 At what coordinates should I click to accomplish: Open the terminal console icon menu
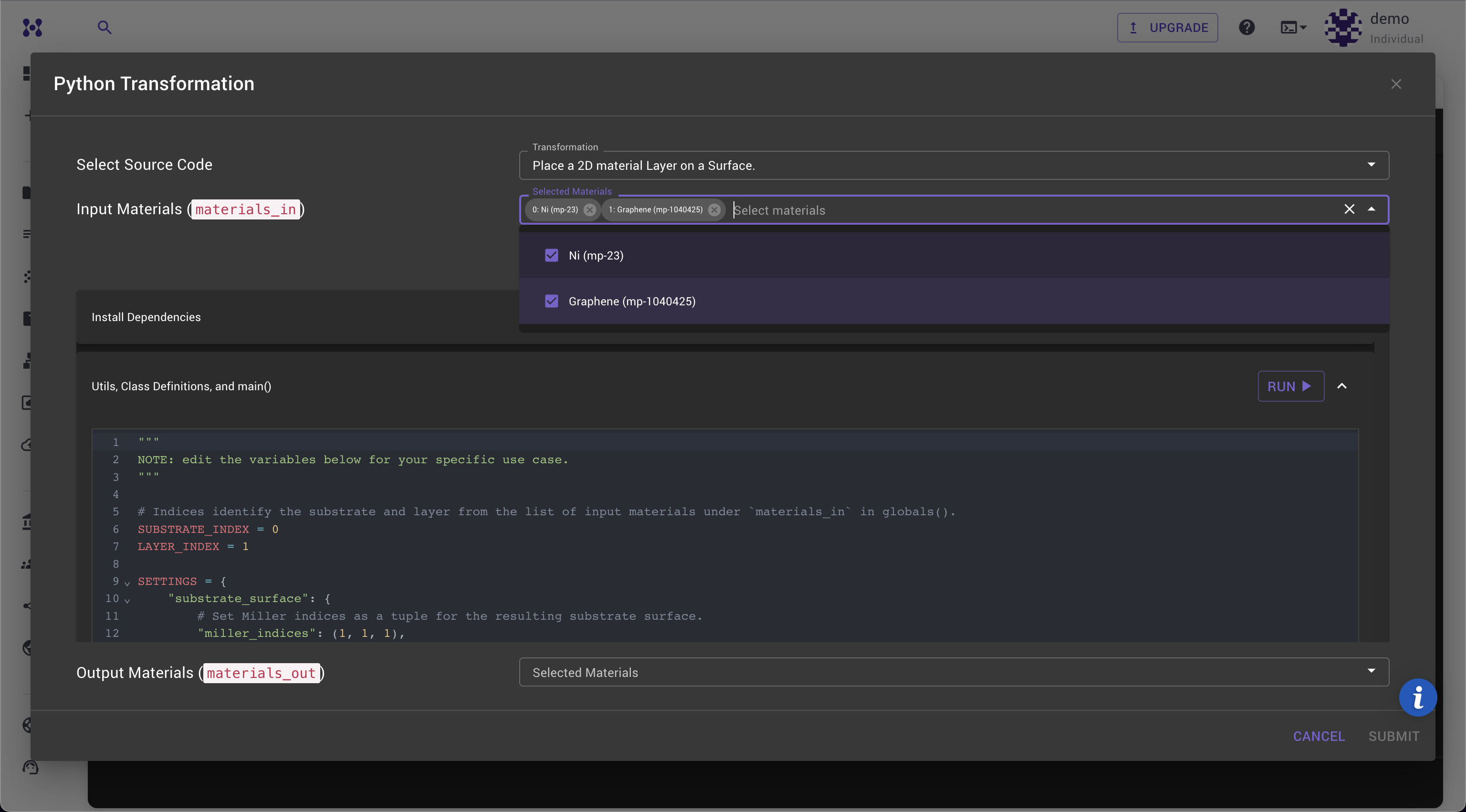pos(1293,27)
